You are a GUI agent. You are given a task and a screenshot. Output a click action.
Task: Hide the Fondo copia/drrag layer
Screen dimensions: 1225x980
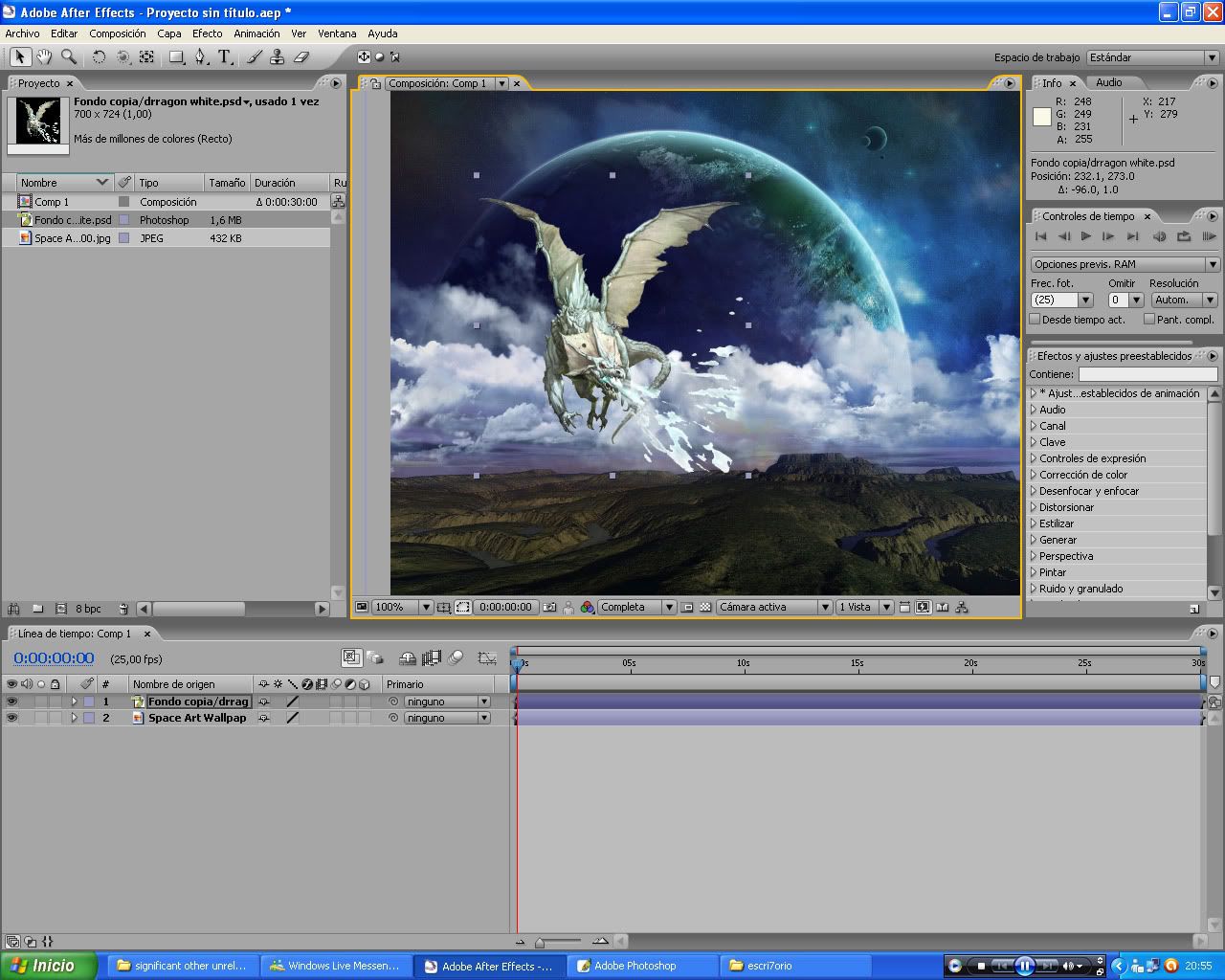[11, 702]
